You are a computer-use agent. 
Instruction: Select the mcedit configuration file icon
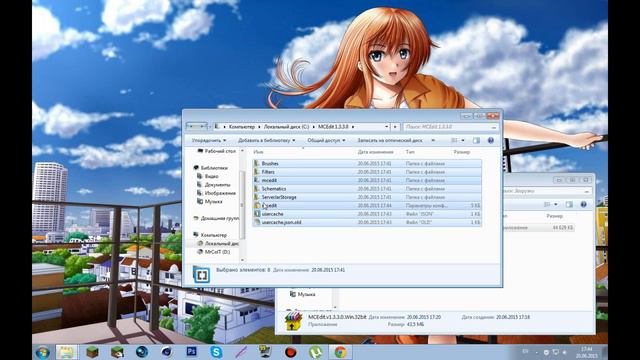tap(257, 205)
